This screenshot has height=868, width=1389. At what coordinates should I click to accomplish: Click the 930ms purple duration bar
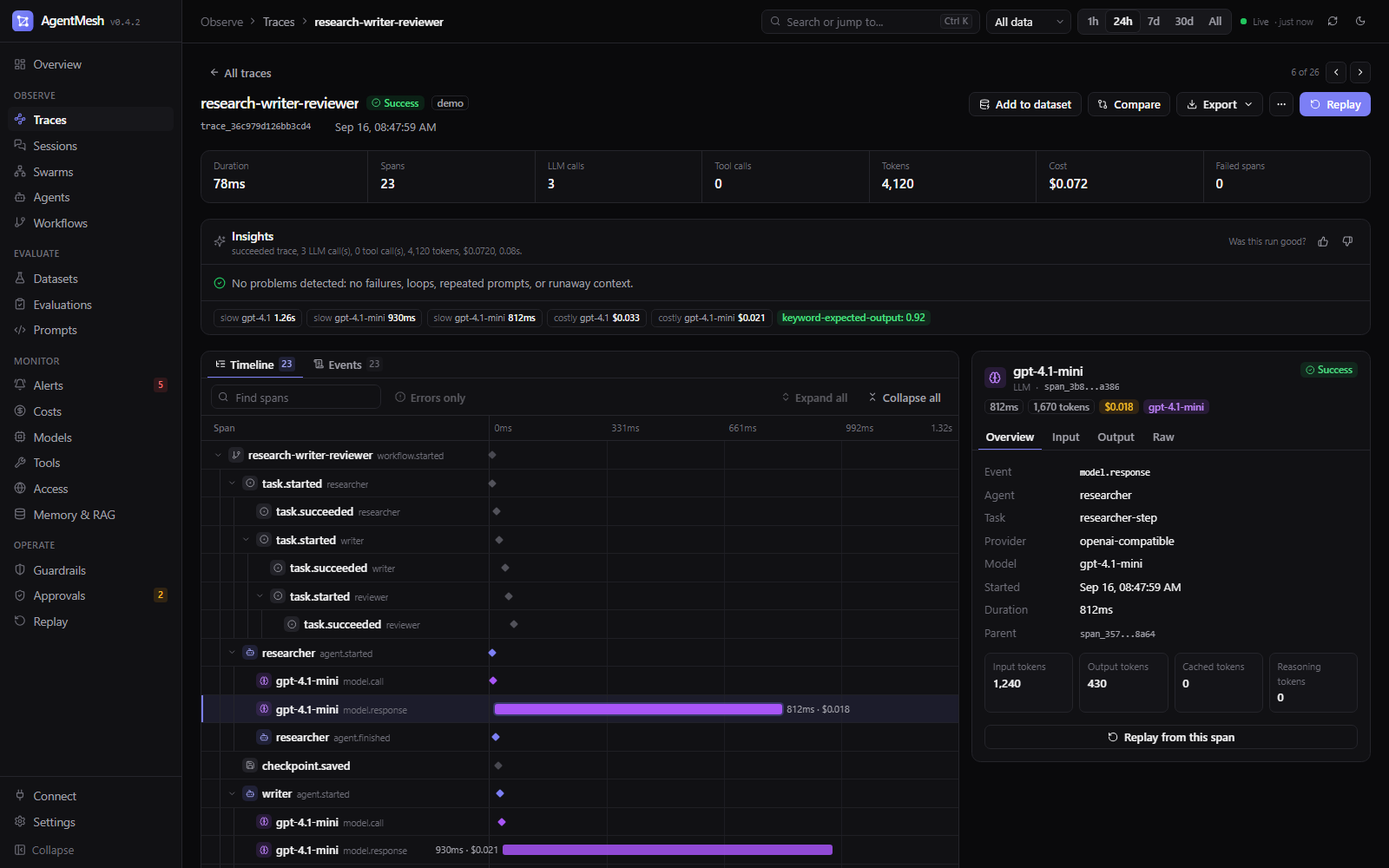click(x=668, y=850)
